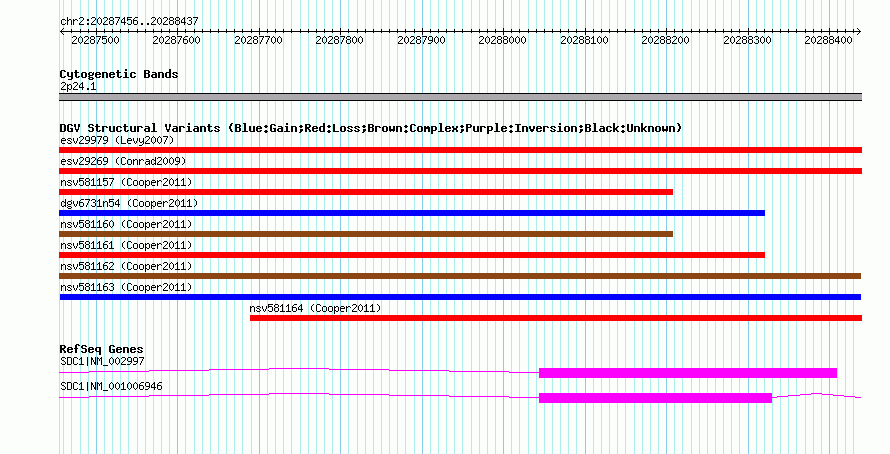
Task: Select the blue nsv581163 gain bar
Action: coord(460,297)
